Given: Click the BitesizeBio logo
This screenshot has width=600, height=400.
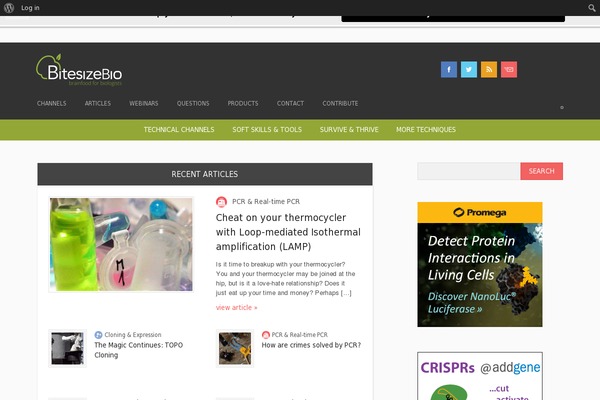Looking at the screenshot, I should 79,70.
